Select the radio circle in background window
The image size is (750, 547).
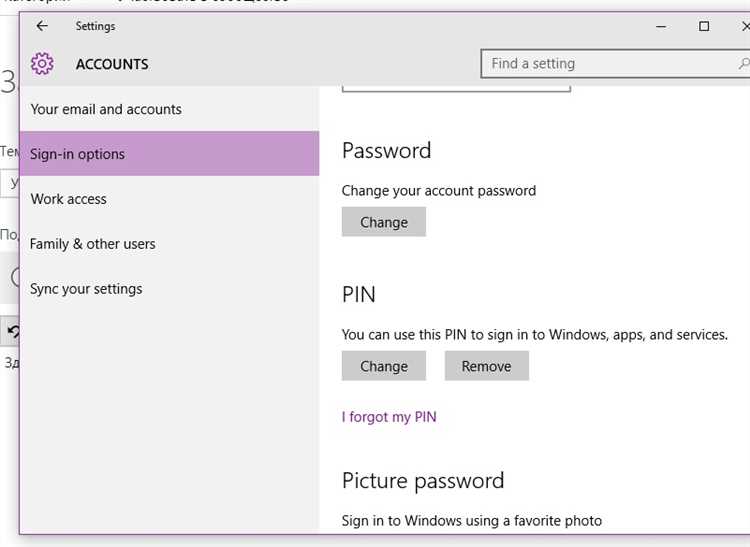[14, 278]
